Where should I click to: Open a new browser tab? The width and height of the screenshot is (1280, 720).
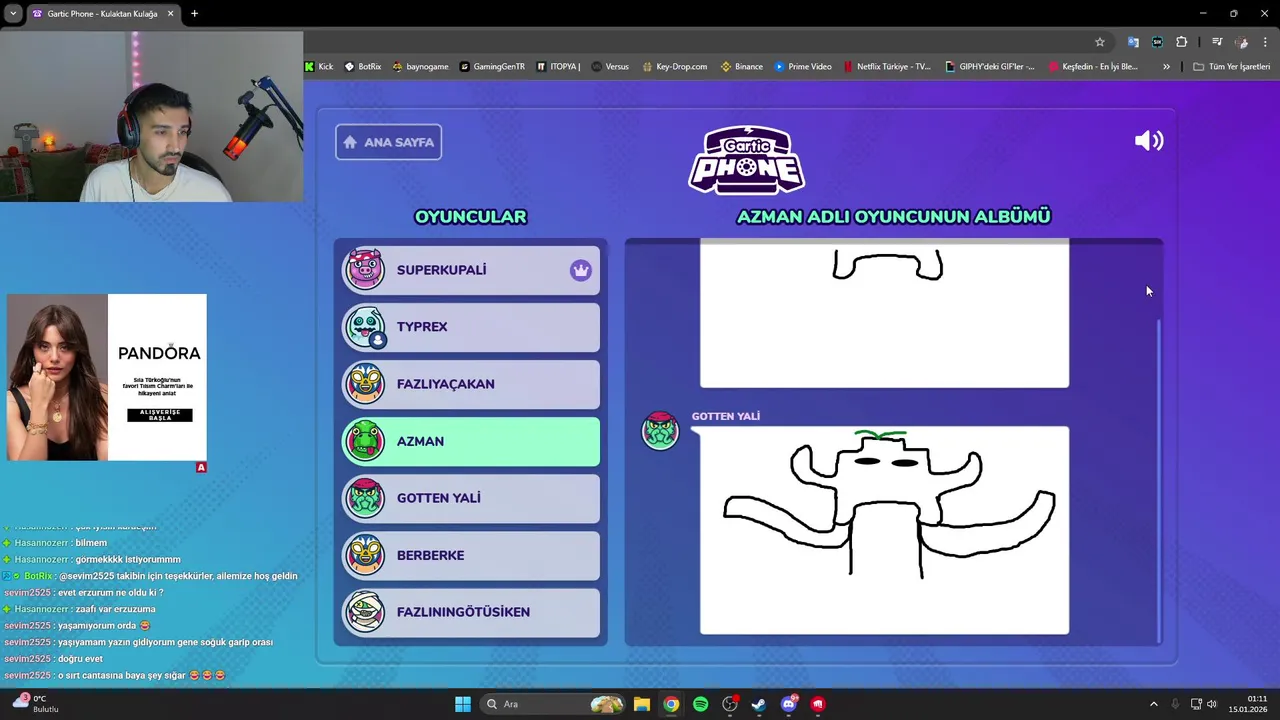194,14
